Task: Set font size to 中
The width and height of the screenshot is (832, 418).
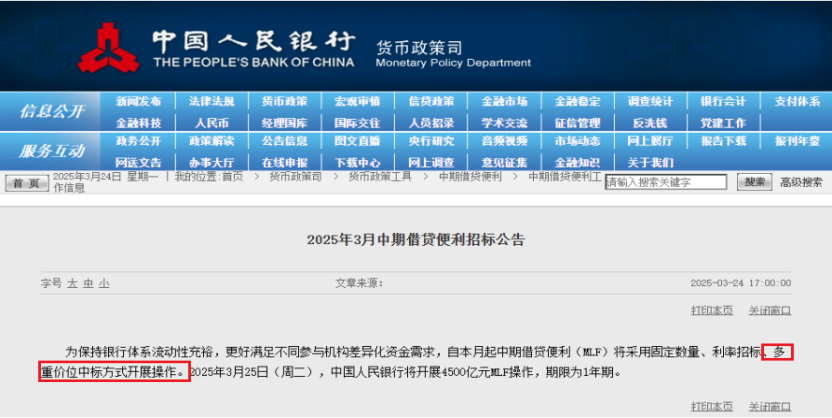Action: (88, 283)
